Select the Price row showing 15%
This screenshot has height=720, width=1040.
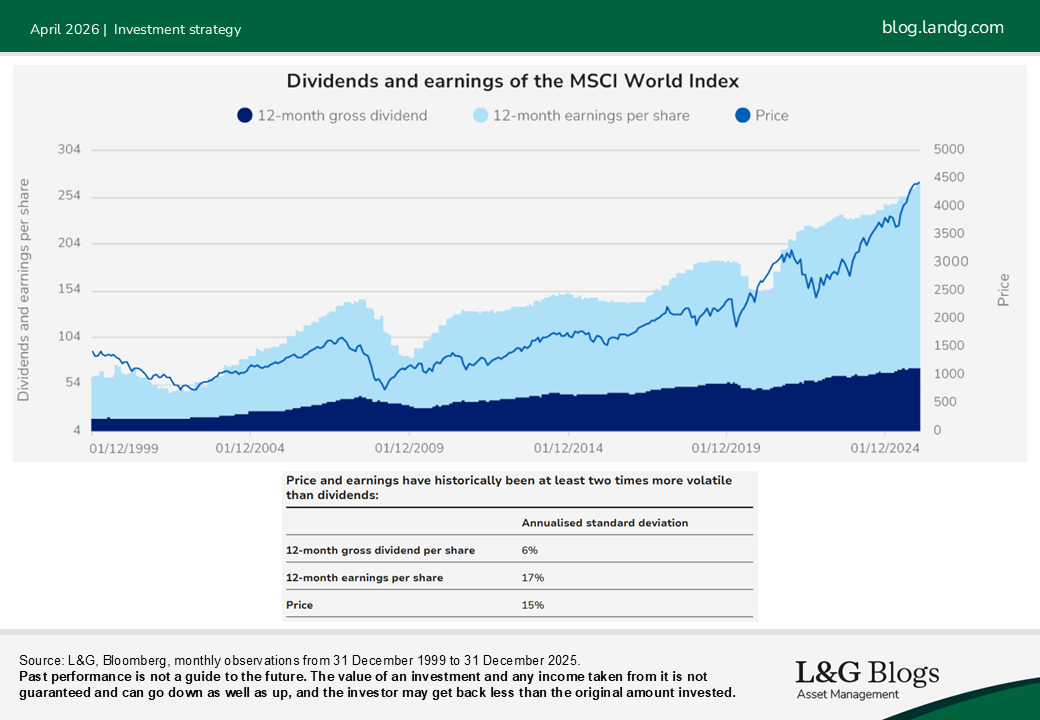pos(518,605)
